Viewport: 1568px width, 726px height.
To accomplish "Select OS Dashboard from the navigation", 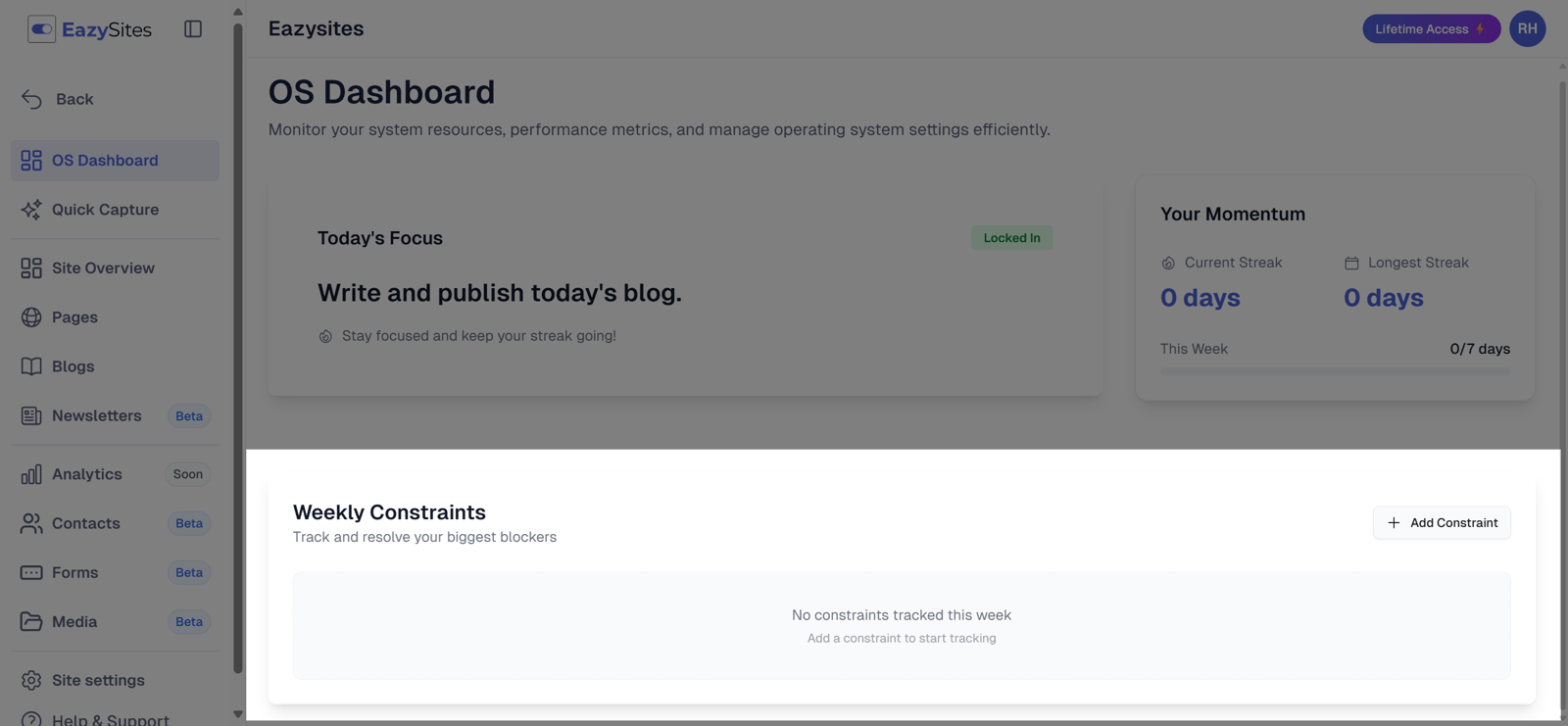I will 105,160.
